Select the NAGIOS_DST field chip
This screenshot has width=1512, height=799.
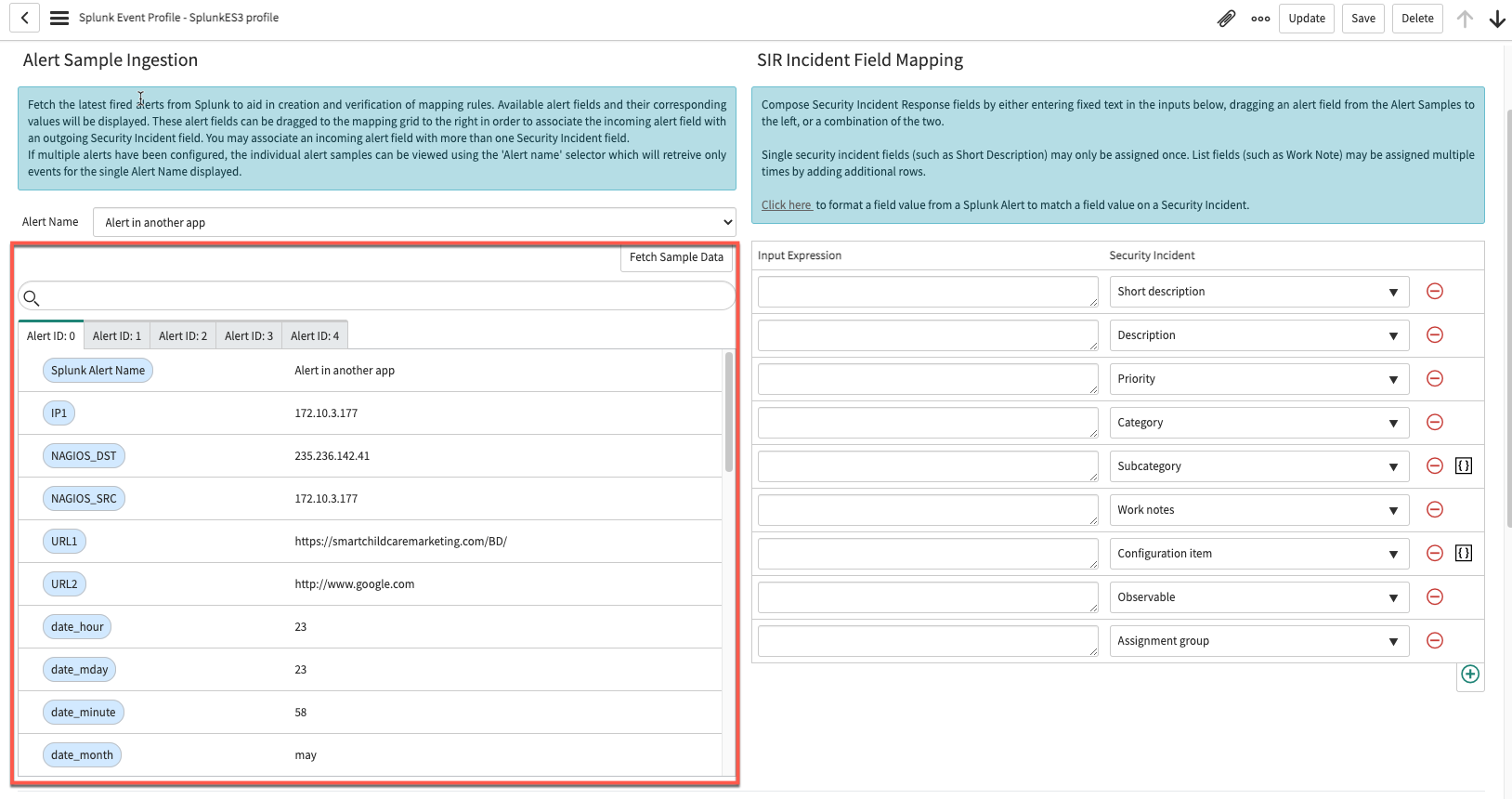click(x=84, y=456)
